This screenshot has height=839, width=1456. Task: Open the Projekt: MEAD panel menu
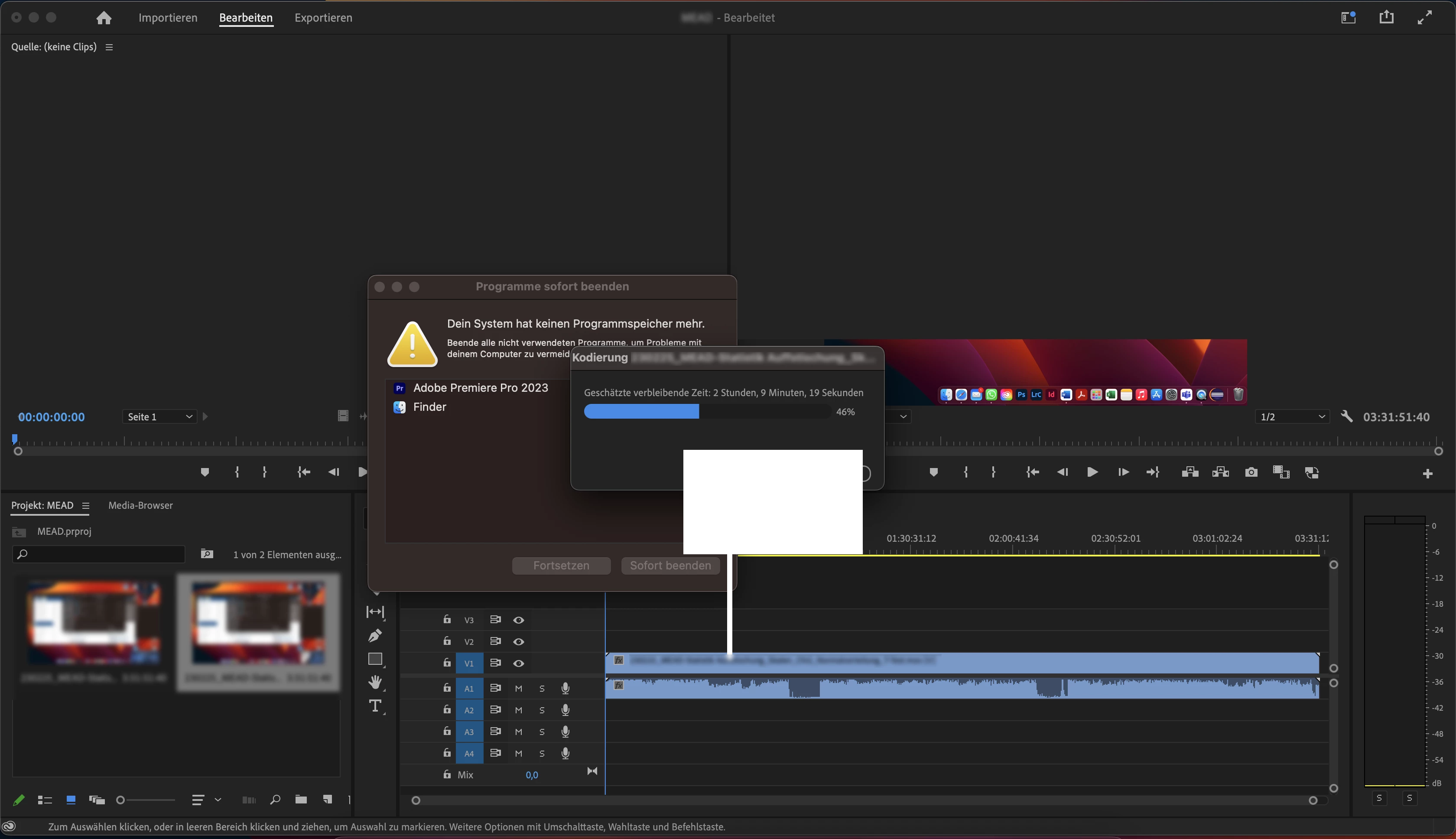click(86, 505)
